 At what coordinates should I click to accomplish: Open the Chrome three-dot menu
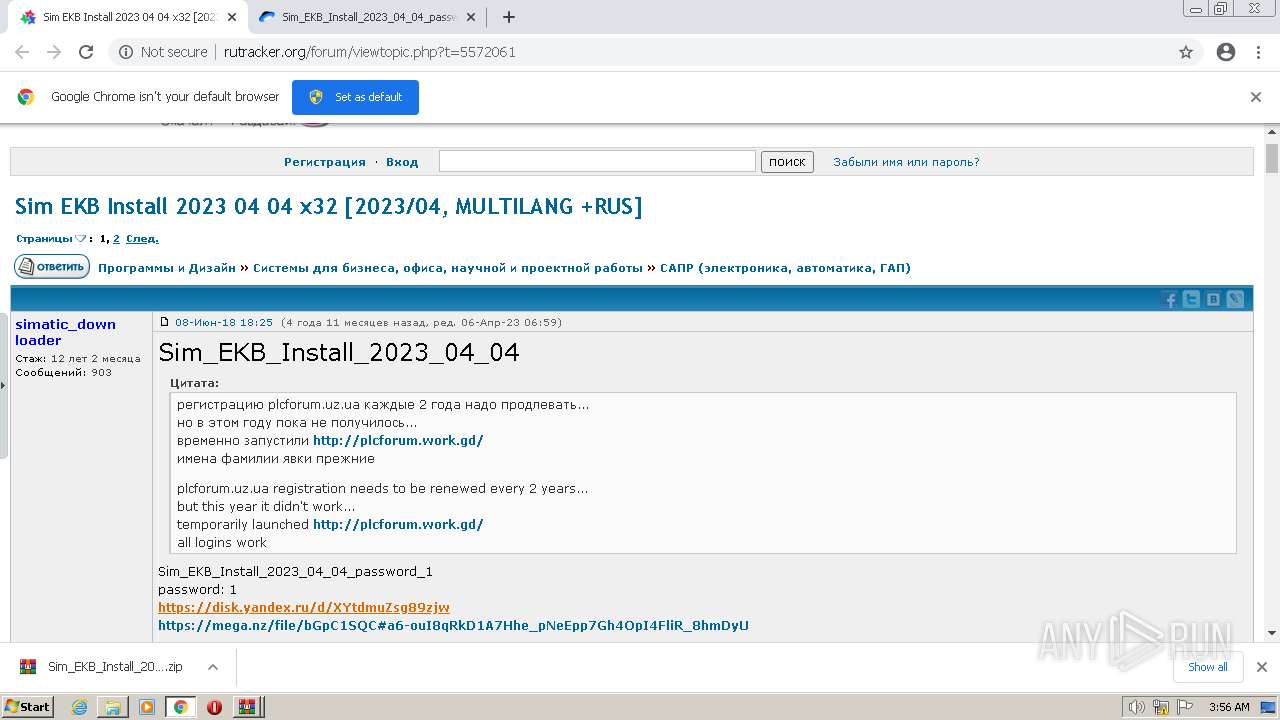click(x=1258, y=52)
